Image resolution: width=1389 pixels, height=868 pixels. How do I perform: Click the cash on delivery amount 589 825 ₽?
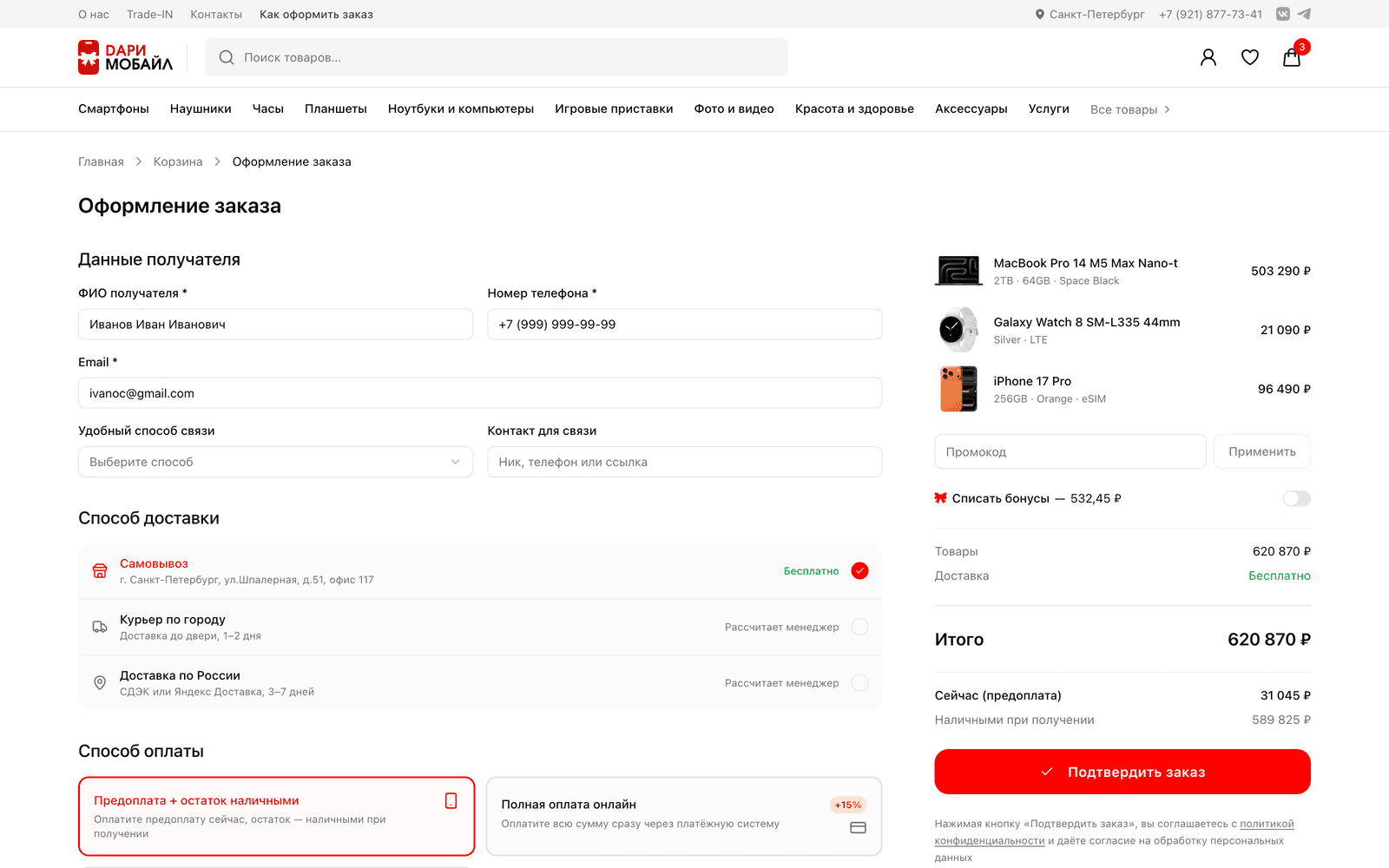click(1281, 720)
